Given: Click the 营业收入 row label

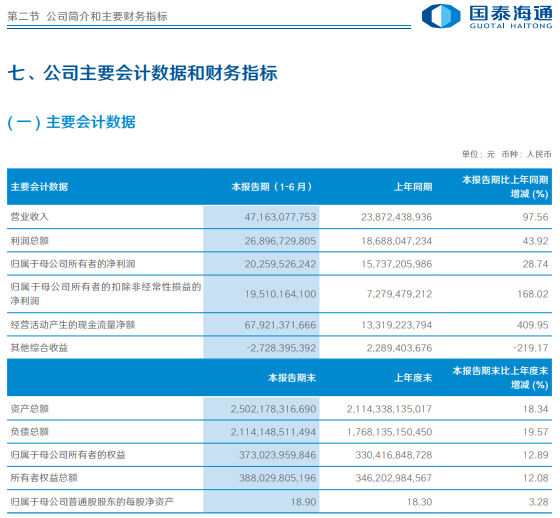Looking at the screenshot, I should click(x=29, y=217).
